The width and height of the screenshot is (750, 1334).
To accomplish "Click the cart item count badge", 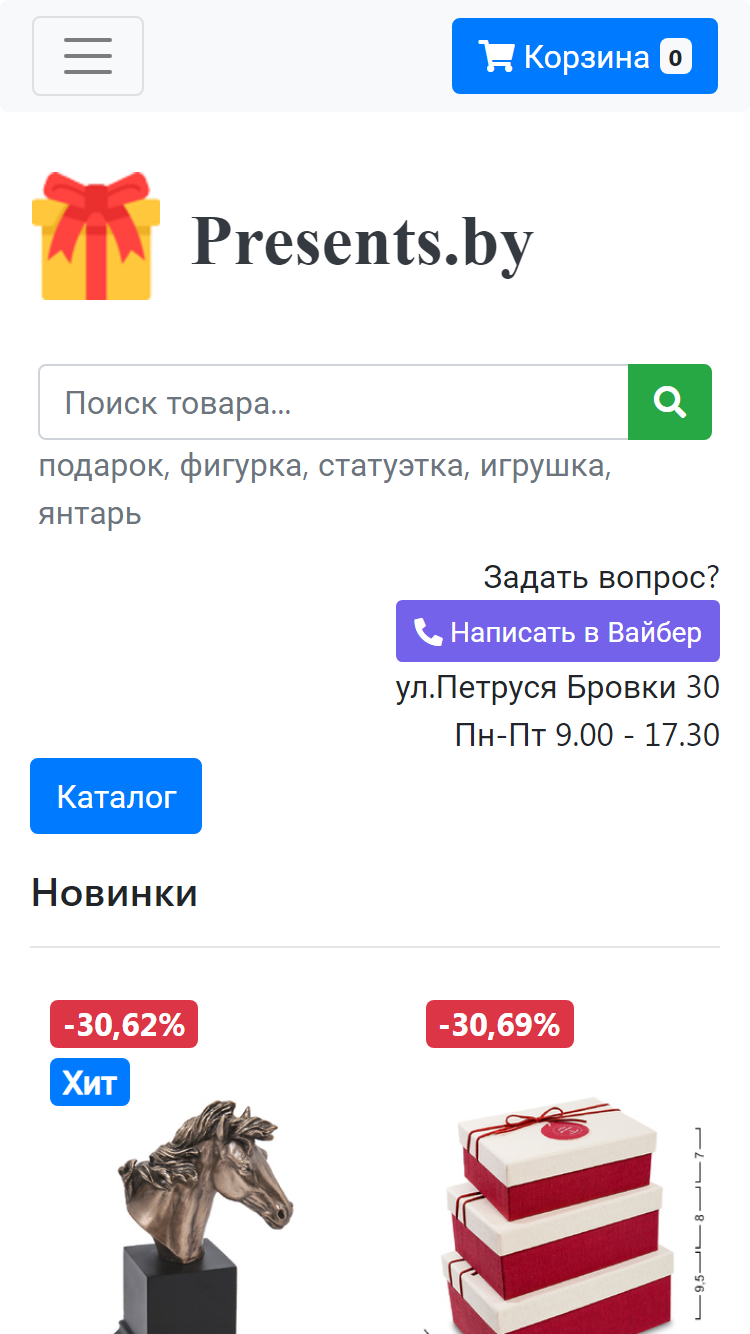I will click(x=676, y=57).
